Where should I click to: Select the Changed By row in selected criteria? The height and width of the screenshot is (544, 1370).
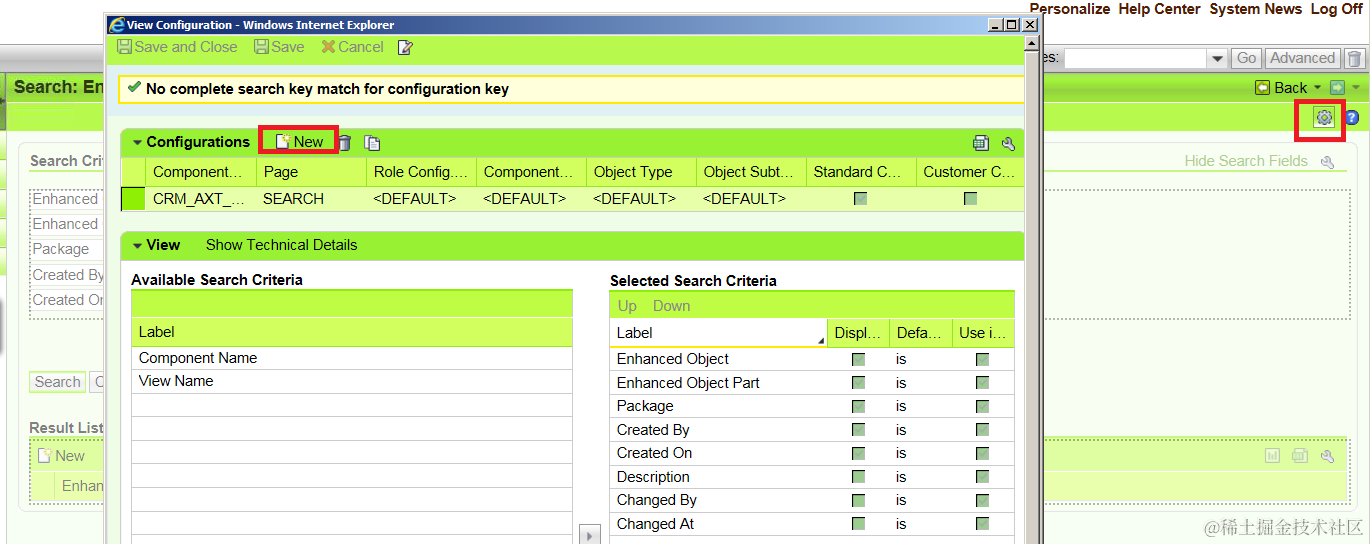[812, 500]
